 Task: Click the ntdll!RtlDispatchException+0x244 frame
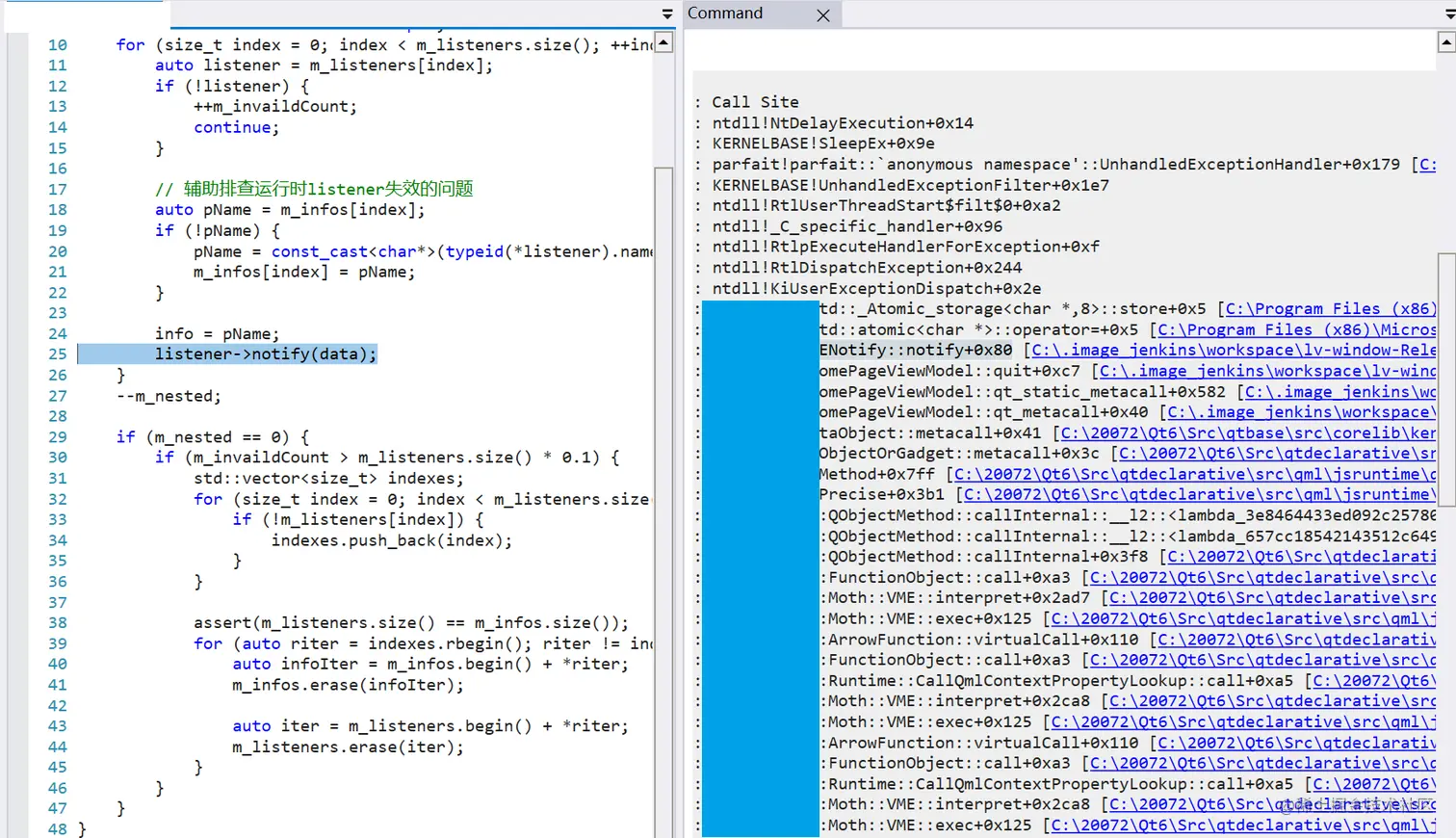867,267
